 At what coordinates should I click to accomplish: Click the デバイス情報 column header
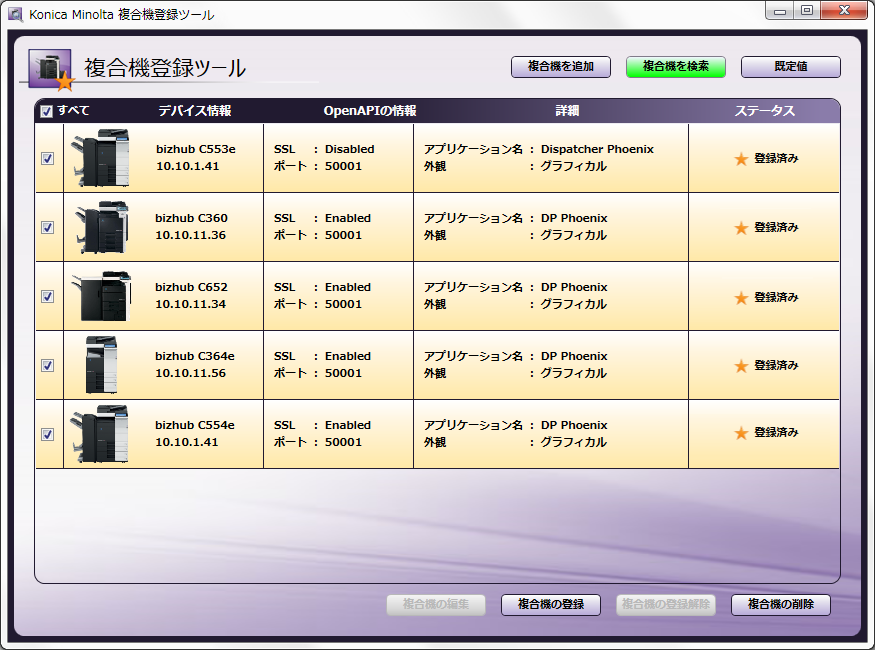click(x=195, y=110)
